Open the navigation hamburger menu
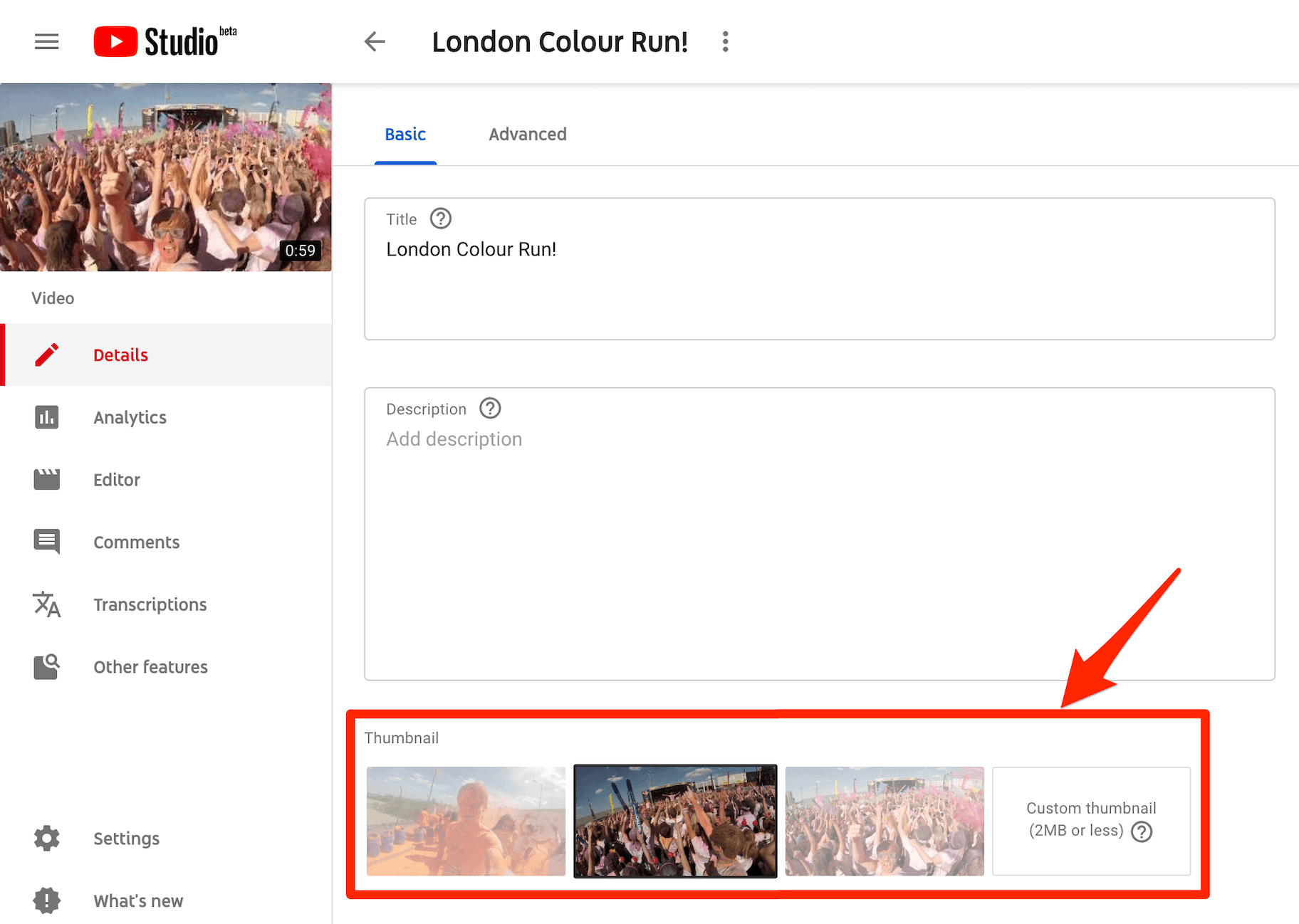 click(x=46, y=41)
